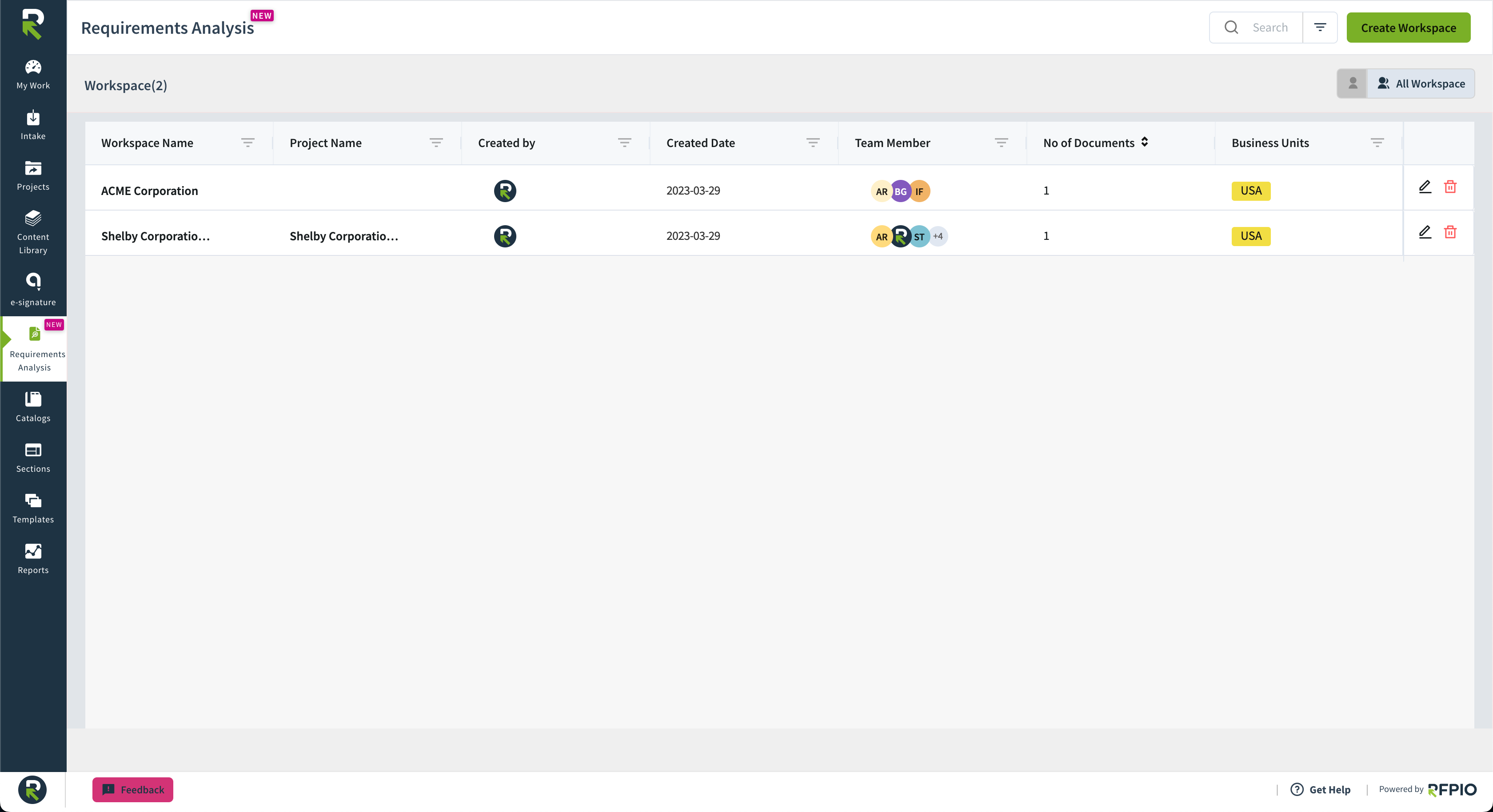Click into the Search field

[1270, 27]
